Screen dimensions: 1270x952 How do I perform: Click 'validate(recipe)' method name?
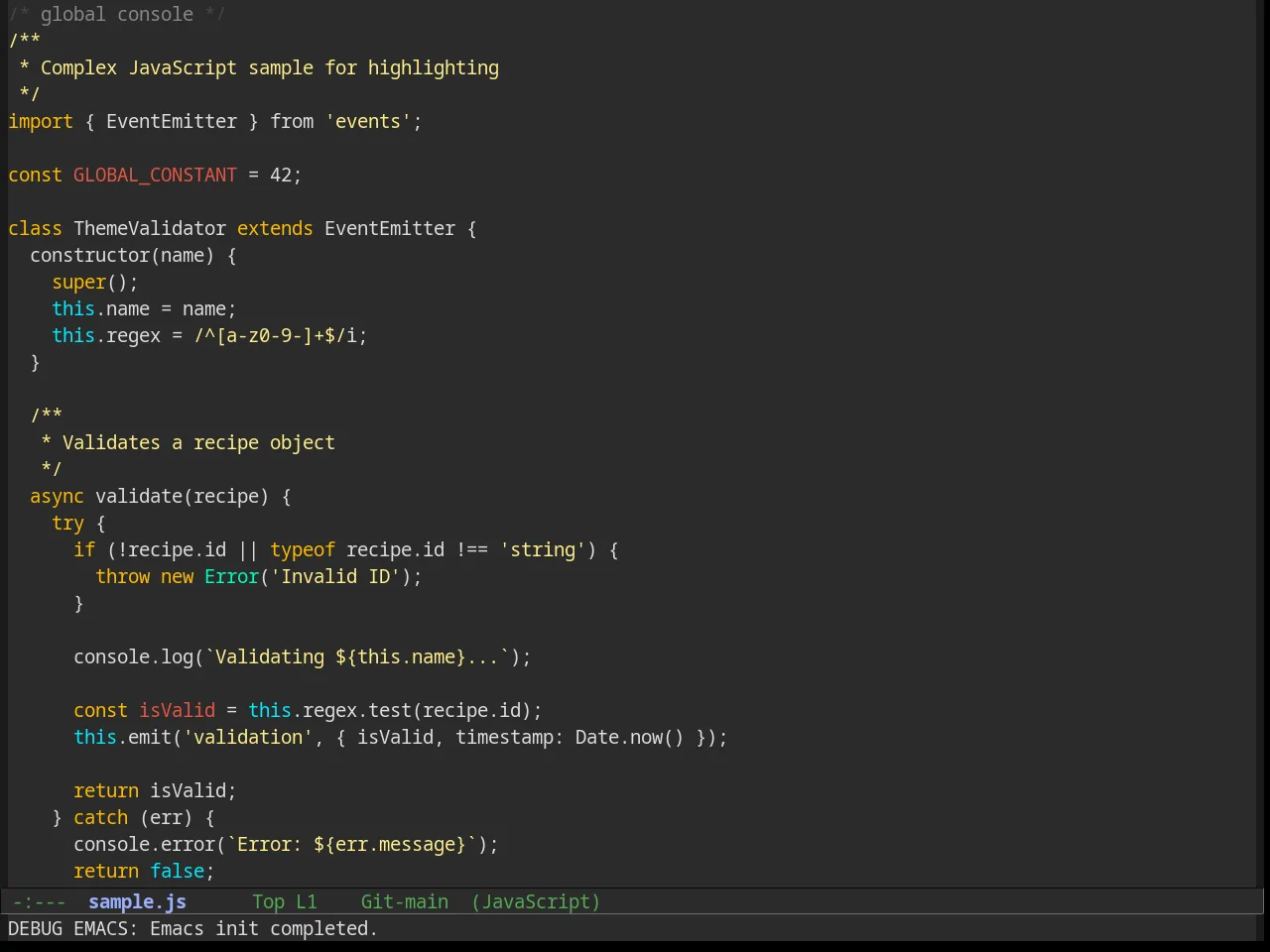(x=183, y=496)
